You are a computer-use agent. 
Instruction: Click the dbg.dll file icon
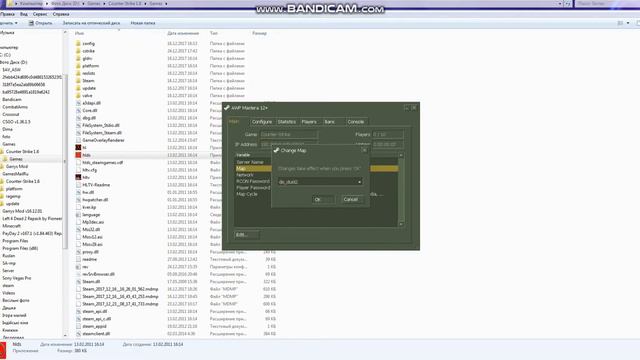click(x=78, y=118)
